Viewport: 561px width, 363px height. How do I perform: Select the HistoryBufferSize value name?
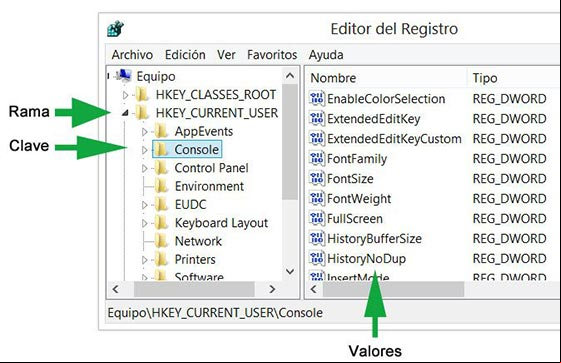pyautogui.click(x=374, y=239)
